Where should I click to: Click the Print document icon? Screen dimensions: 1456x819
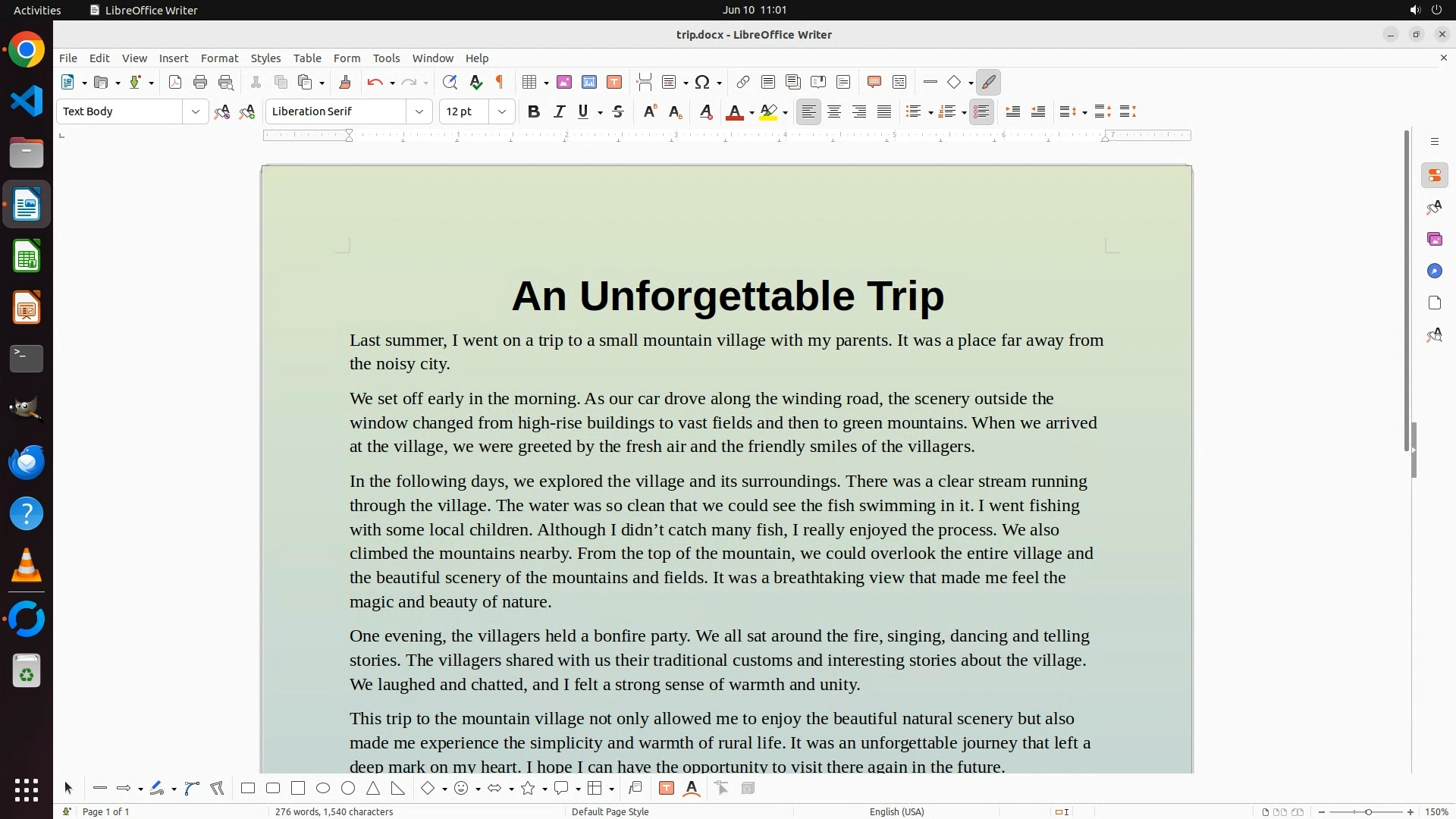click(200, 83)
